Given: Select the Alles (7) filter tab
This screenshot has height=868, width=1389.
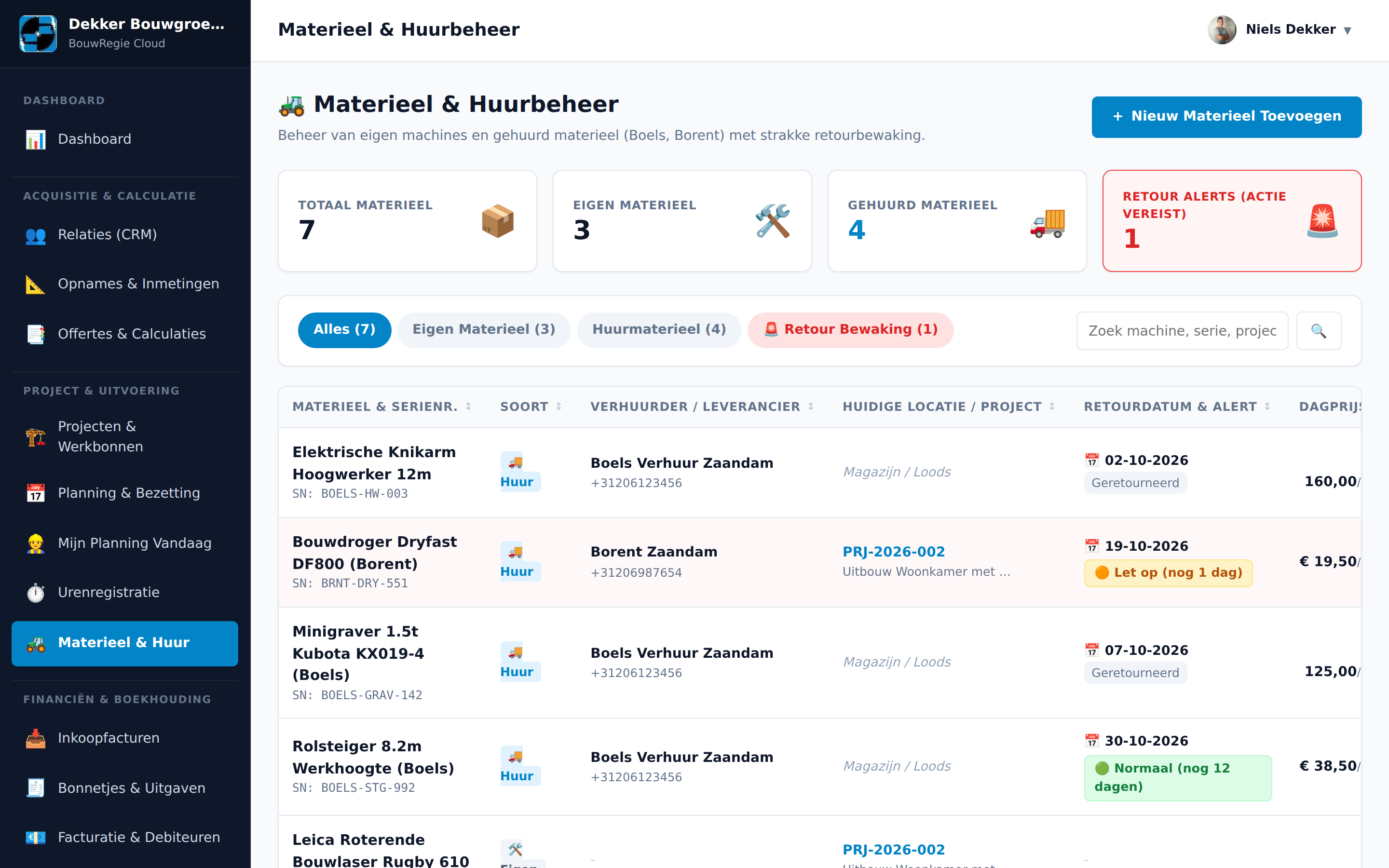Looking at the screenshot, I should point(344,329).
